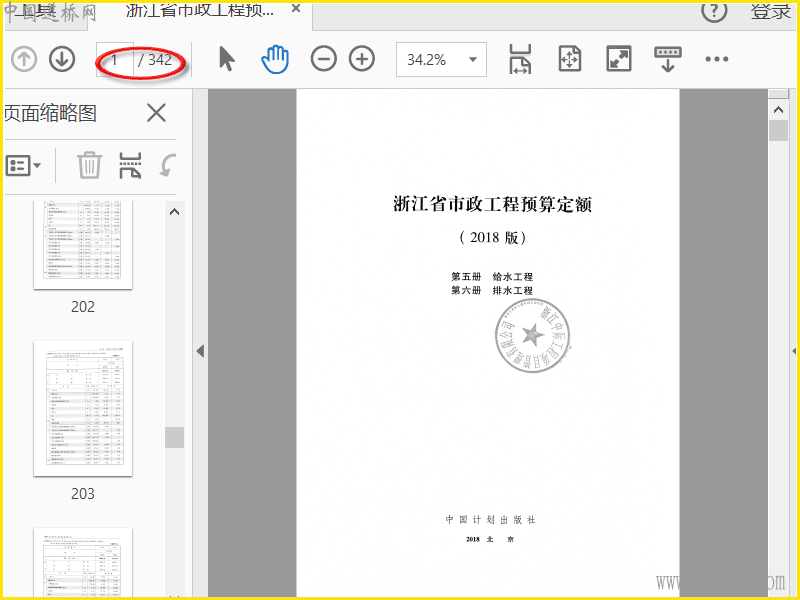Zoom in with the plus button
This screenshot has height=600, width=800.
(362, 59)
